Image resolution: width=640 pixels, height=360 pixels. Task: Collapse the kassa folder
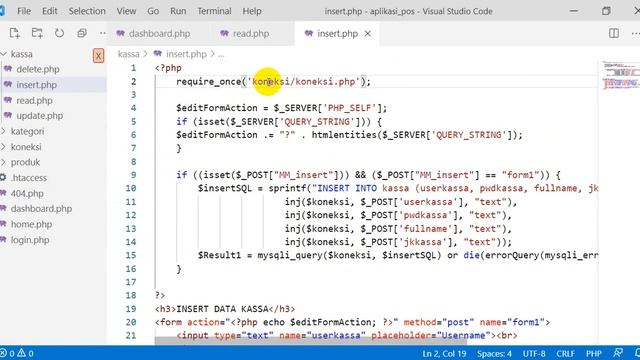click(4, 54)
